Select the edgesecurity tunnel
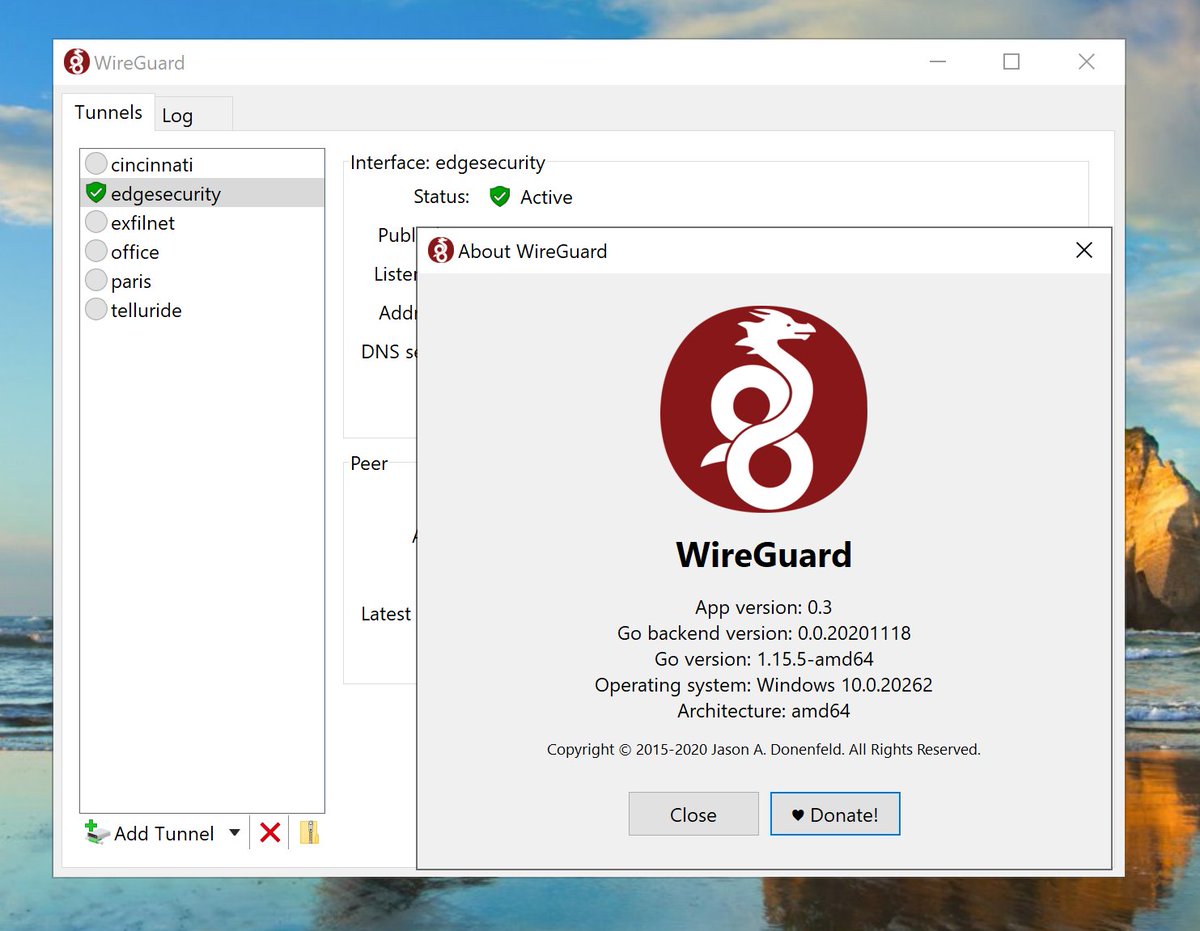 pos(202,193)
